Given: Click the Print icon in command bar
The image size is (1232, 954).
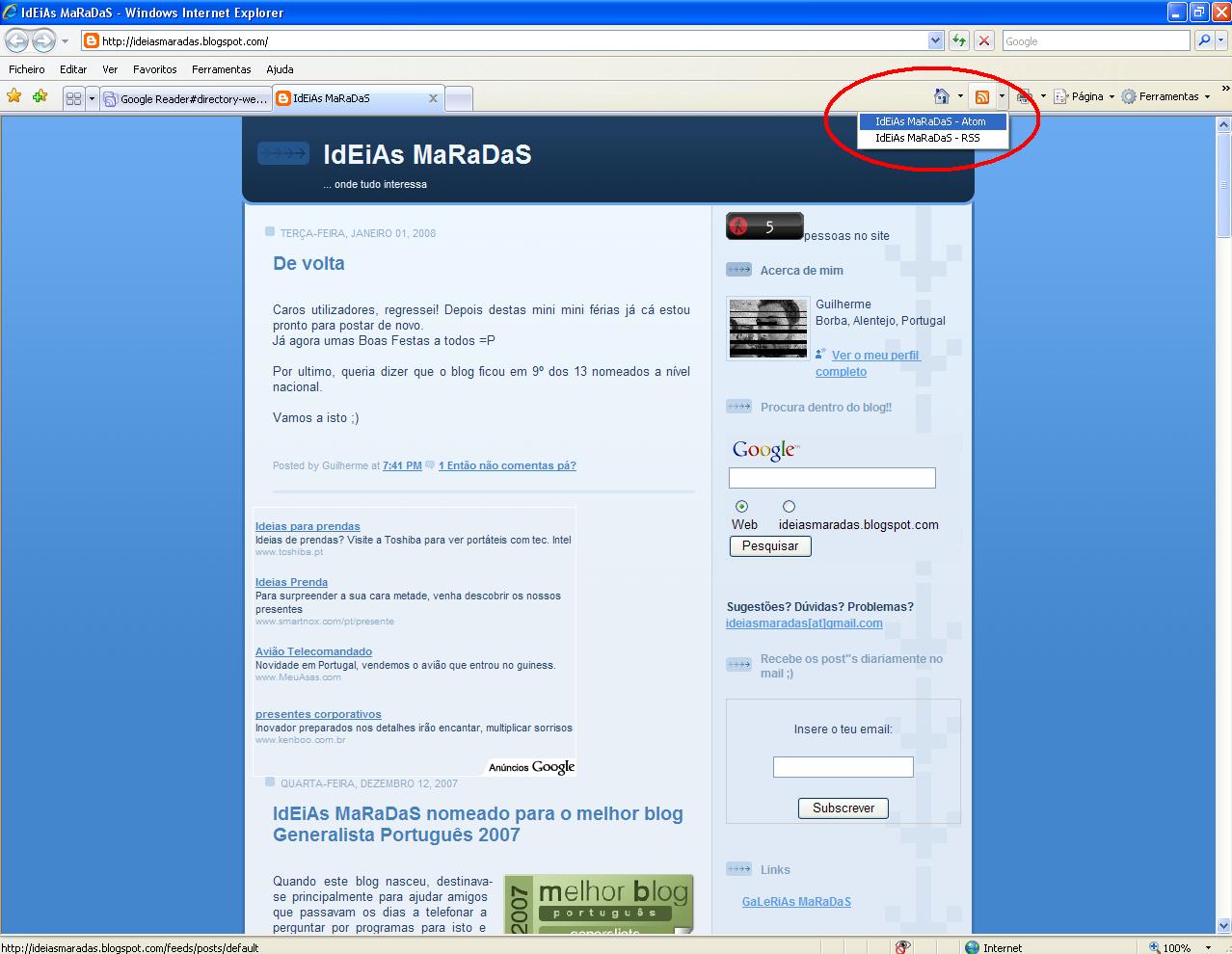Looking at the screenshot, I should coord(1025,96).
